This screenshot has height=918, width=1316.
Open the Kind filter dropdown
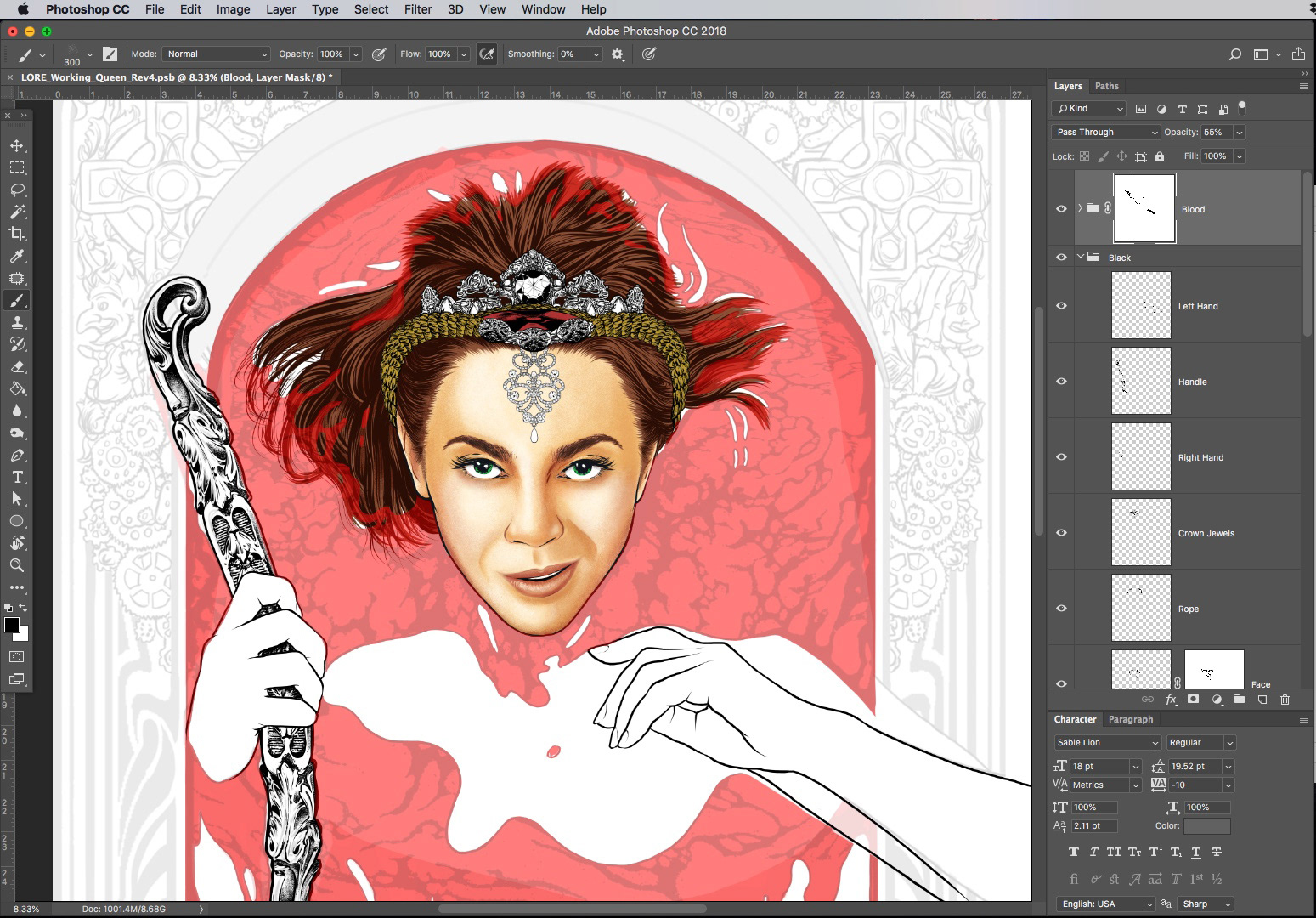[1089, 108]
